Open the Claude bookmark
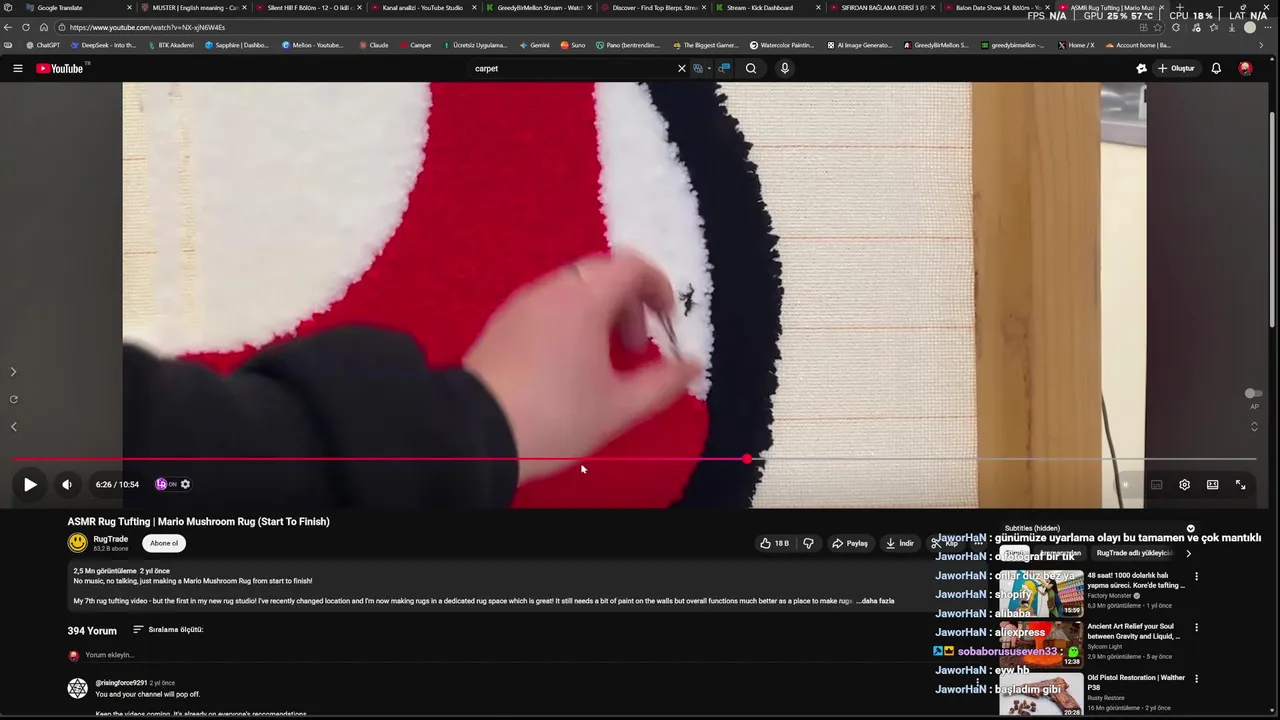 (x=373, y=45)
